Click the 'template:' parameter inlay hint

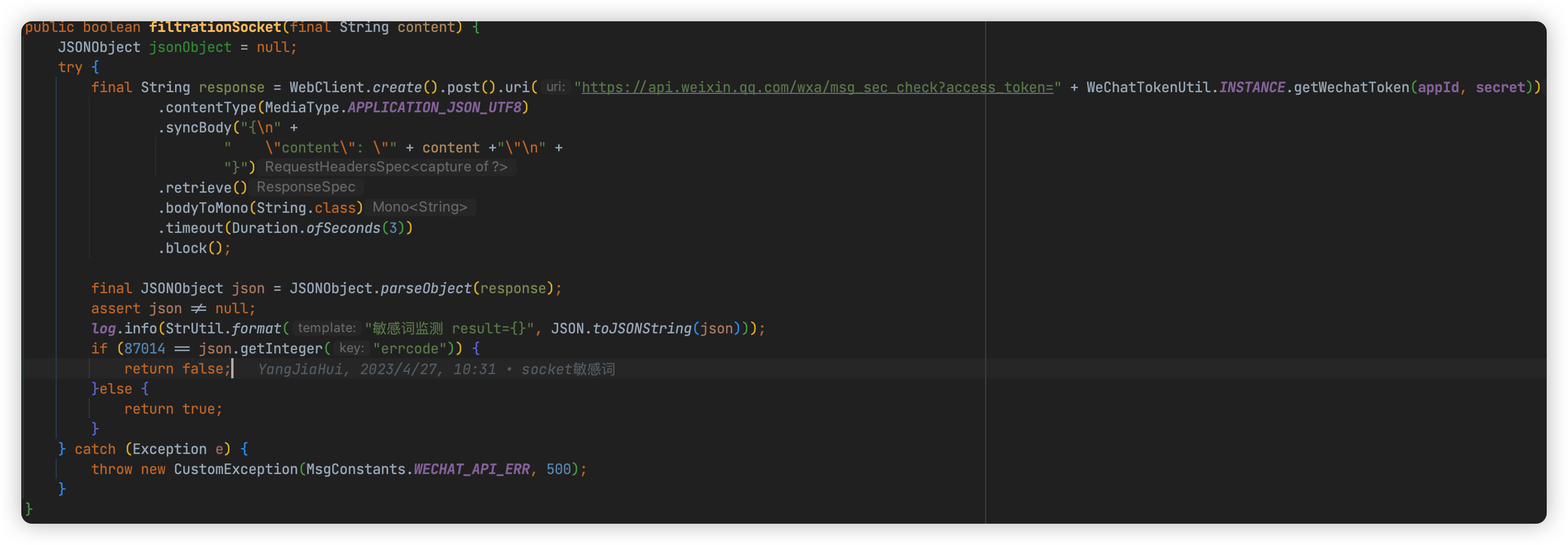pos(326,328)
